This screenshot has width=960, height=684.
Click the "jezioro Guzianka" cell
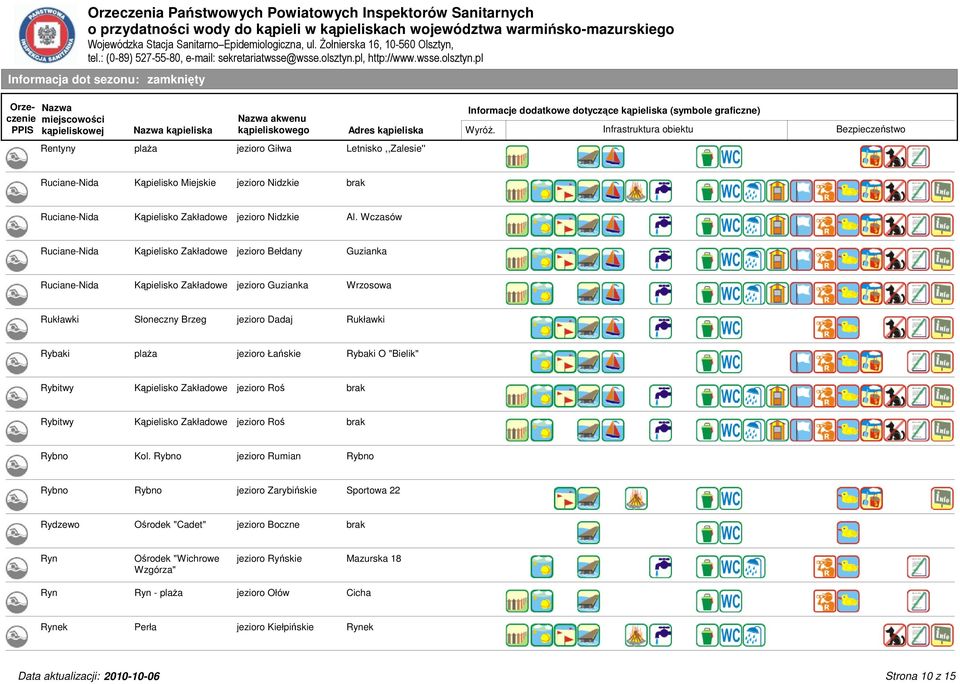(272, 285)
